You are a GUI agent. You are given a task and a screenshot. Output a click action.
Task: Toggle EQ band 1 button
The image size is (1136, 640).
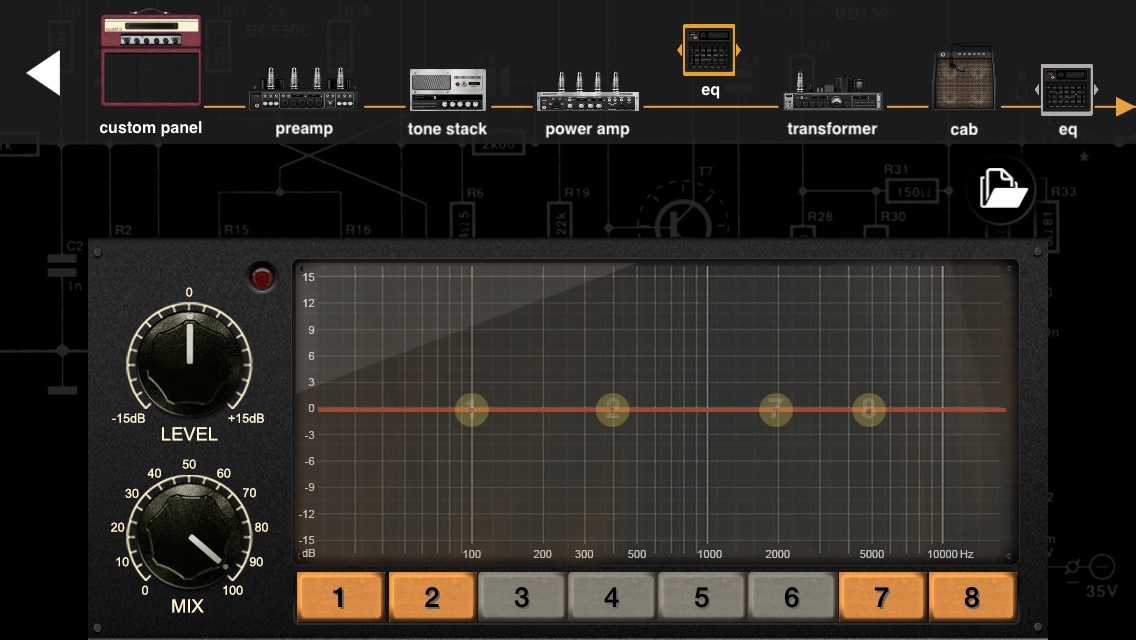pos(340,598)
